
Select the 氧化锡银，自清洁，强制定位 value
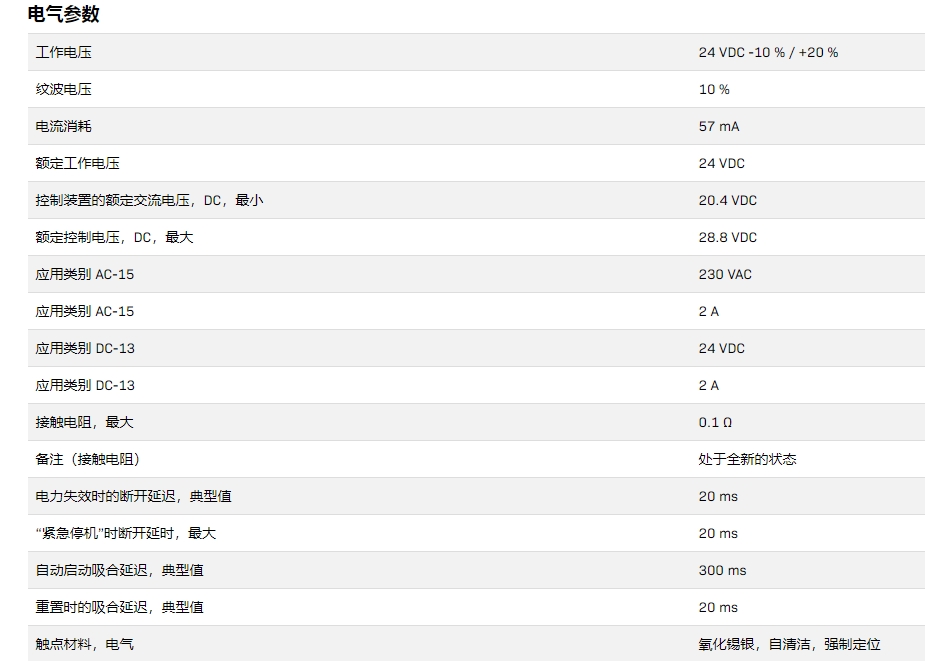(789, 644)
